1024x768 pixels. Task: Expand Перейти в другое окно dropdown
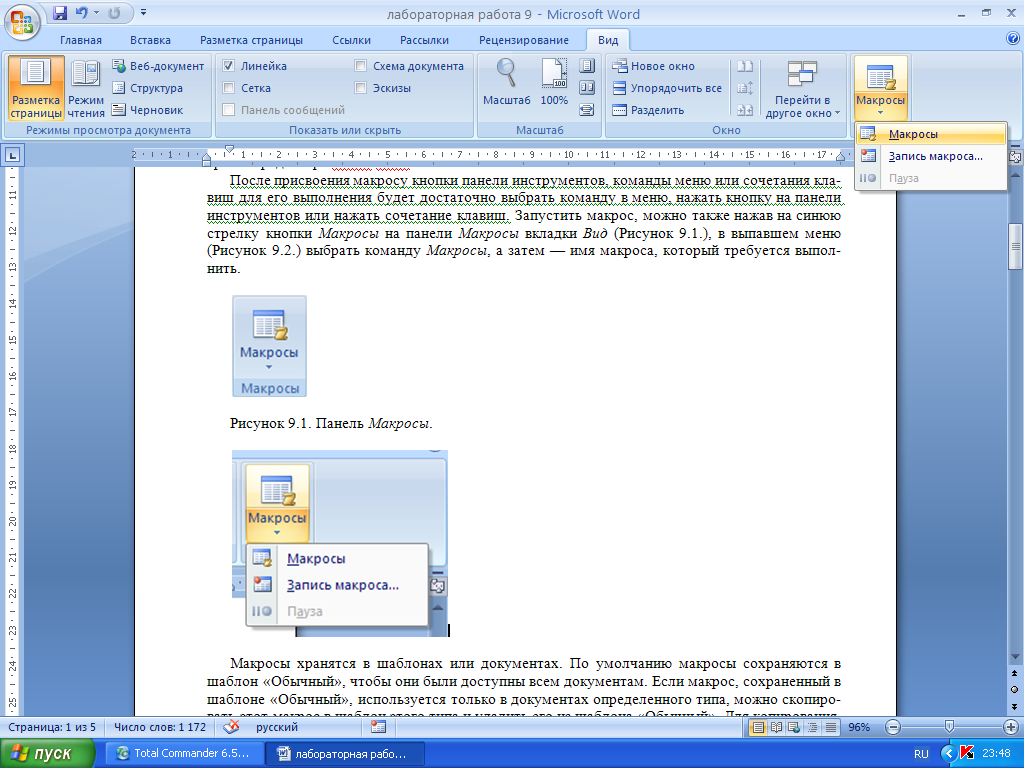[803, 89]
